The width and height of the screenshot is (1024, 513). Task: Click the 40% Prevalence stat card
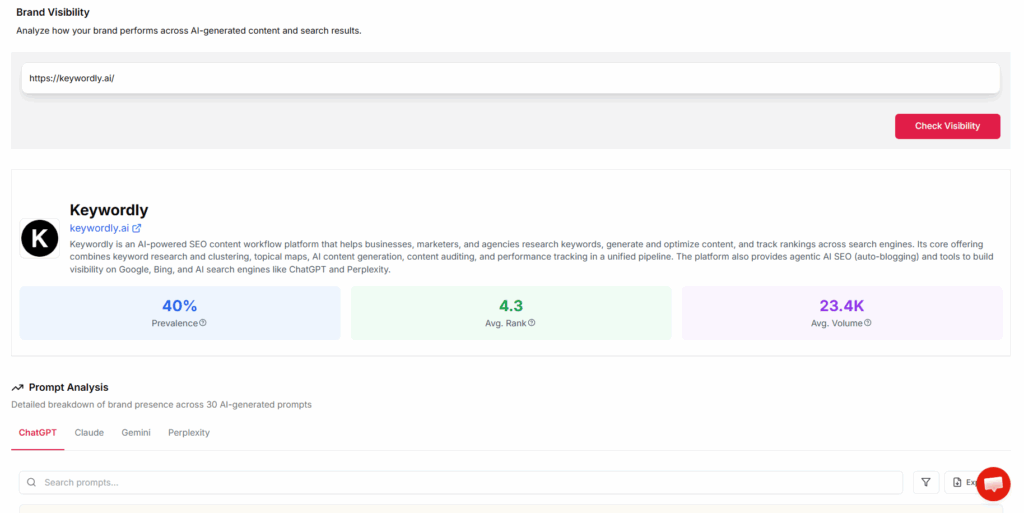click(180, 312)
